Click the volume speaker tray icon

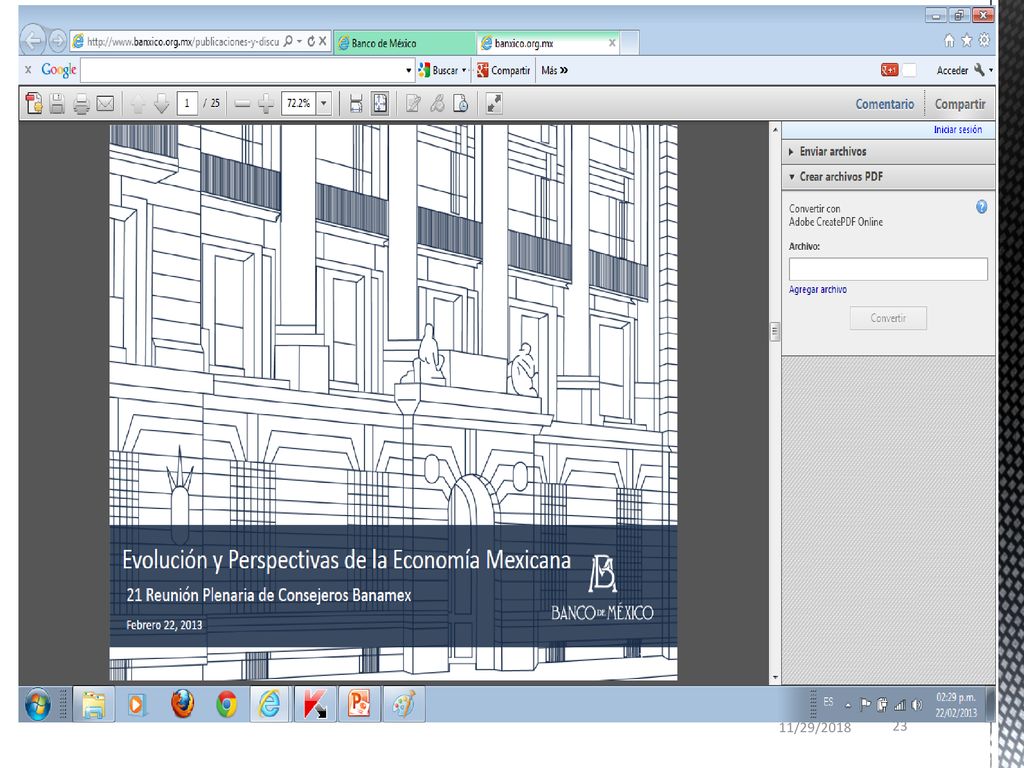(x=917, y=705)
